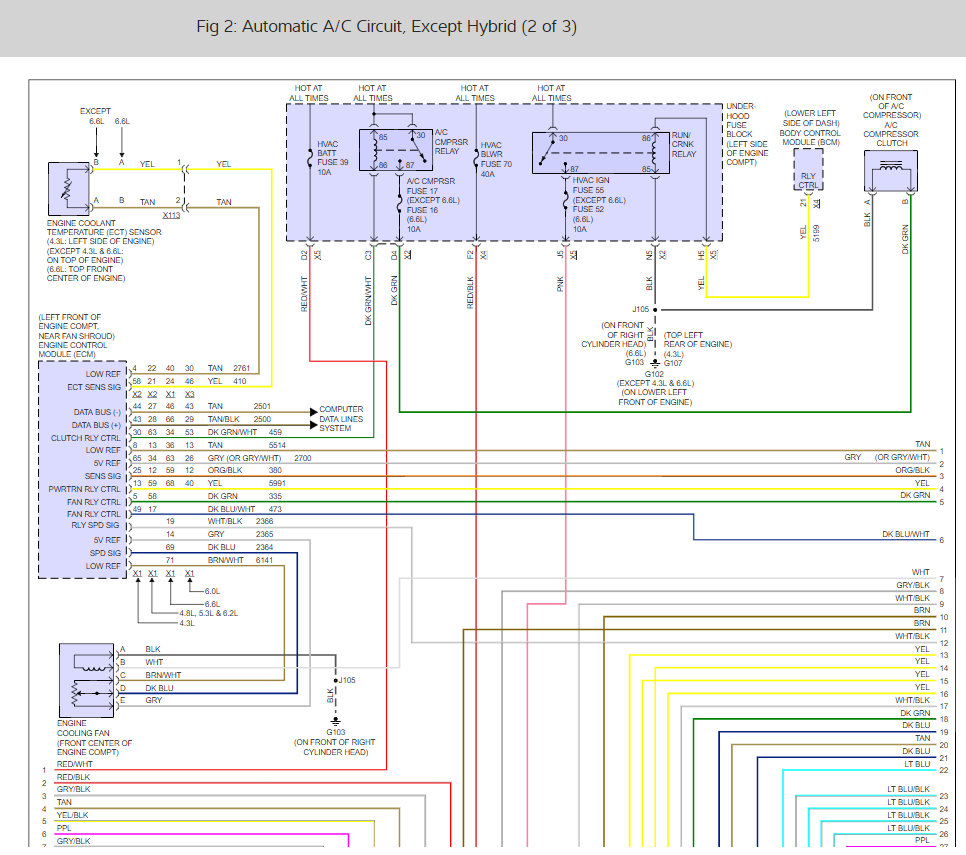Select the 'ENGINE COOLANT TEMPERATURE (ECT) SENSOR' label
This screenshot has width=966, height=855.
pyautogui.click(x=104, y=227)
